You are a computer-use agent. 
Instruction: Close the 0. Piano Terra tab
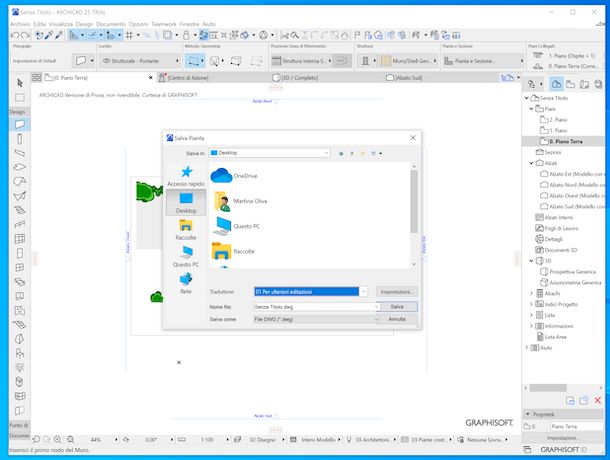coord(151,78)
